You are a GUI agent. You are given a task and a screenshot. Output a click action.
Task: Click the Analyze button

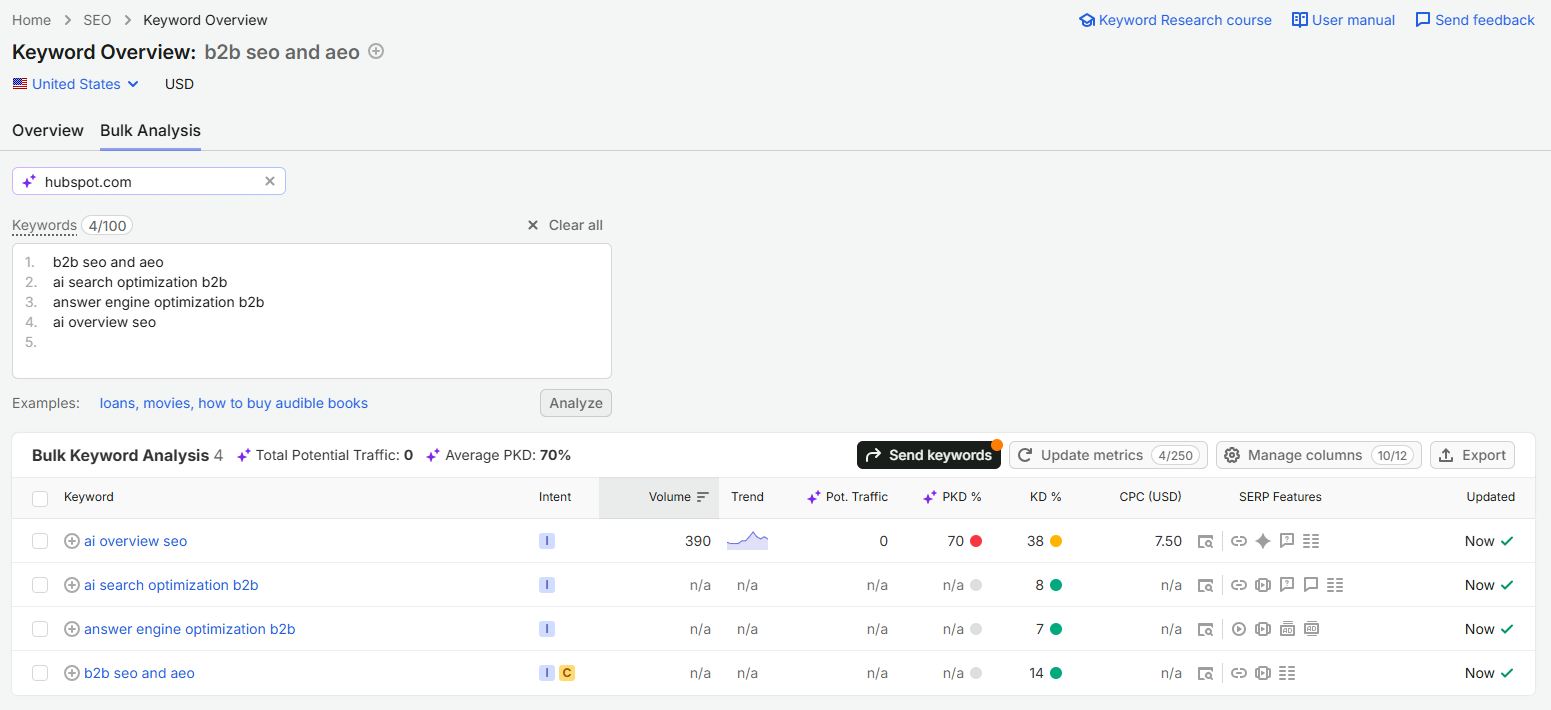pos(576,403)
